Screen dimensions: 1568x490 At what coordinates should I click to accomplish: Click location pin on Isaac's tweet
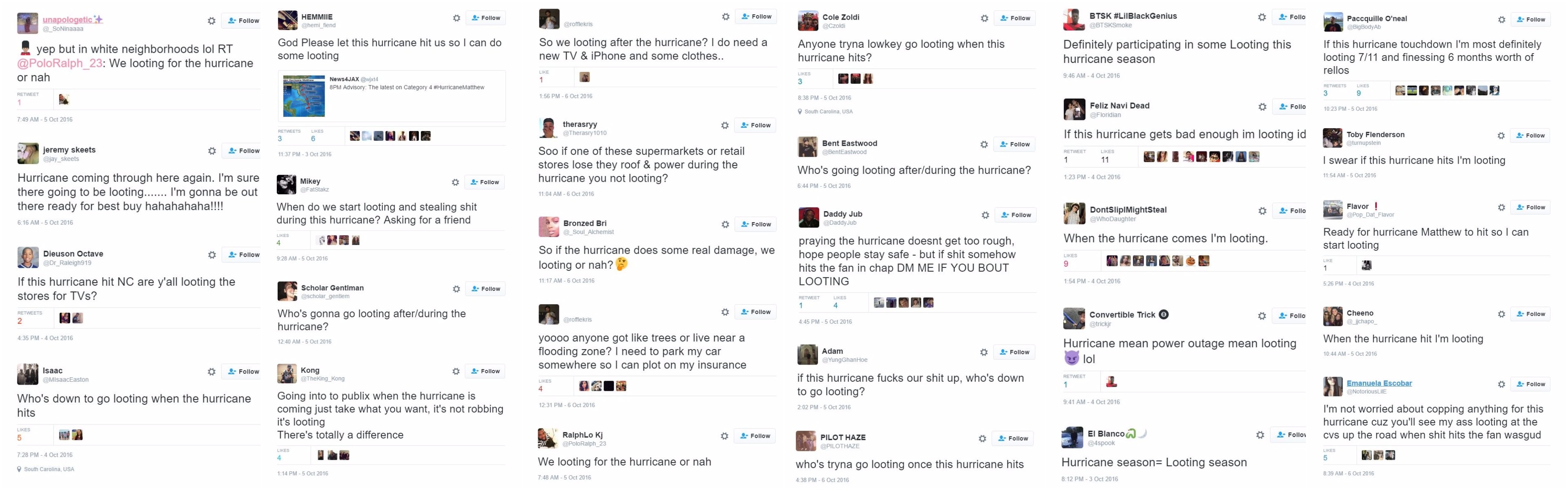19,469
